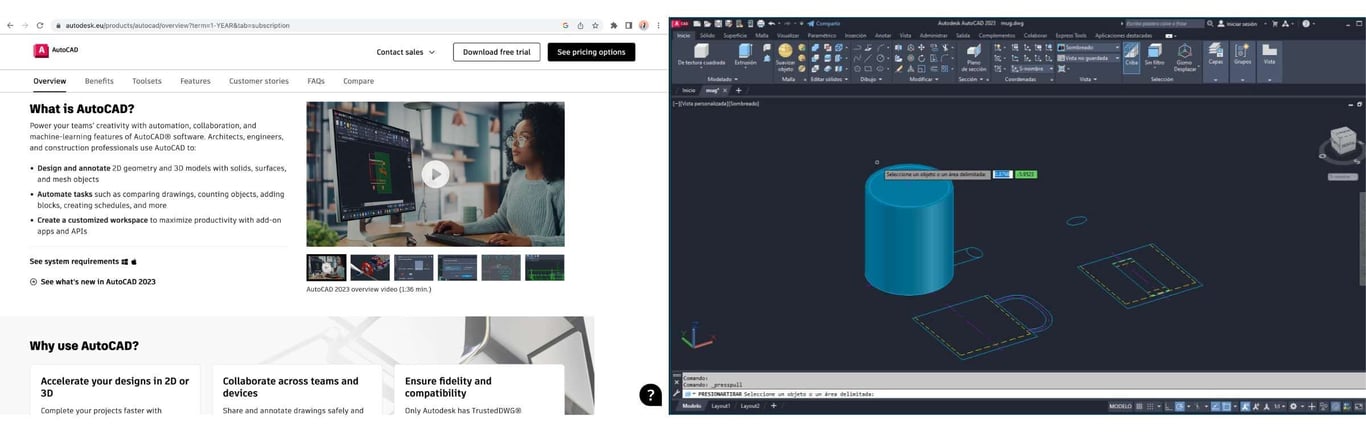Open the Plano de sección tool

(975, 58)
